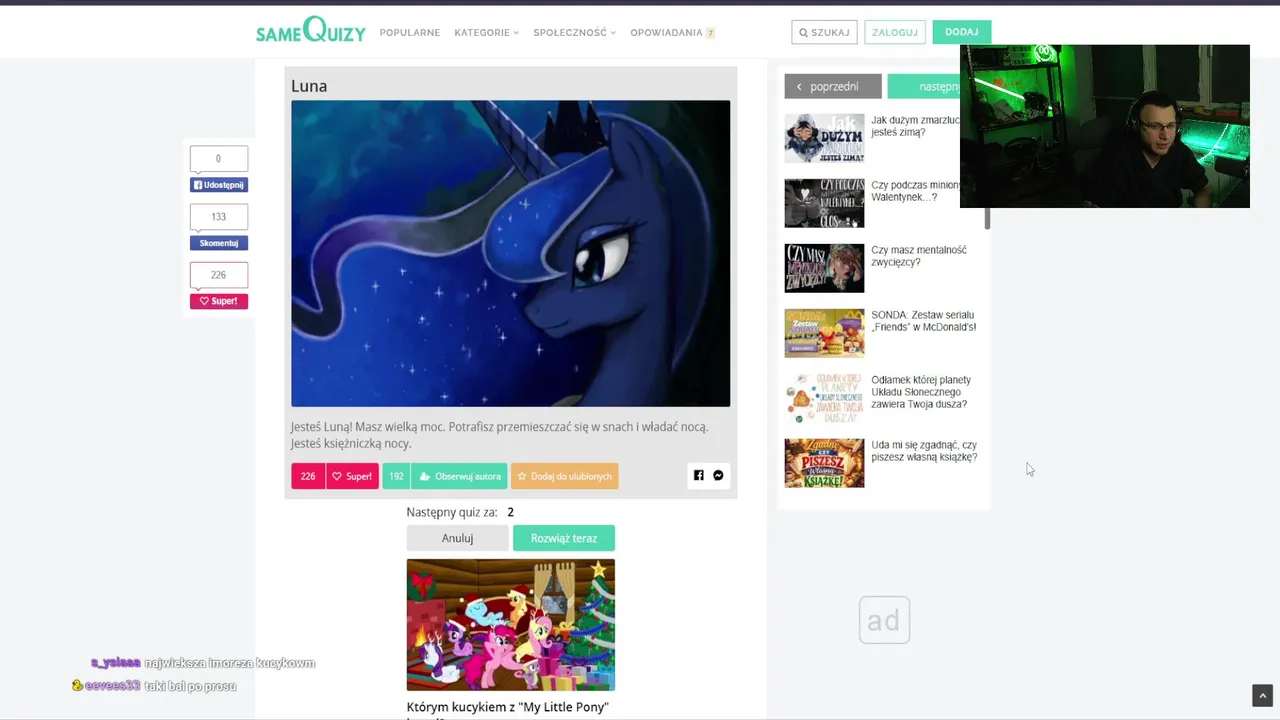This screenshot has height=720, width=1280.
Task: Click the Obserwuj autora button
Action: point(459,476)
